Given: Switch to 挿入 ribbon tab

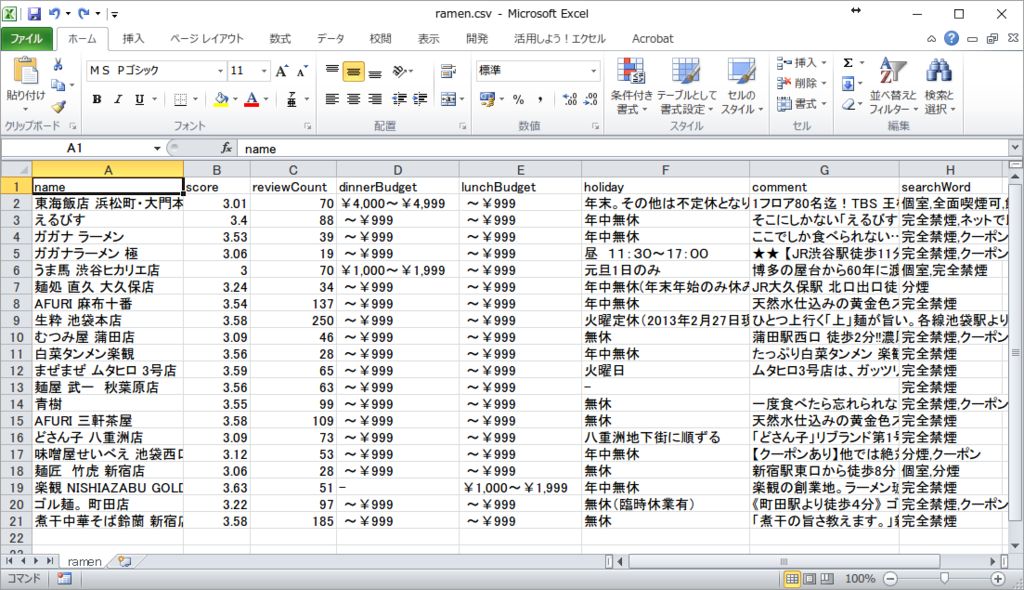Looking at the screenshot, I should [x=133, y=39].
